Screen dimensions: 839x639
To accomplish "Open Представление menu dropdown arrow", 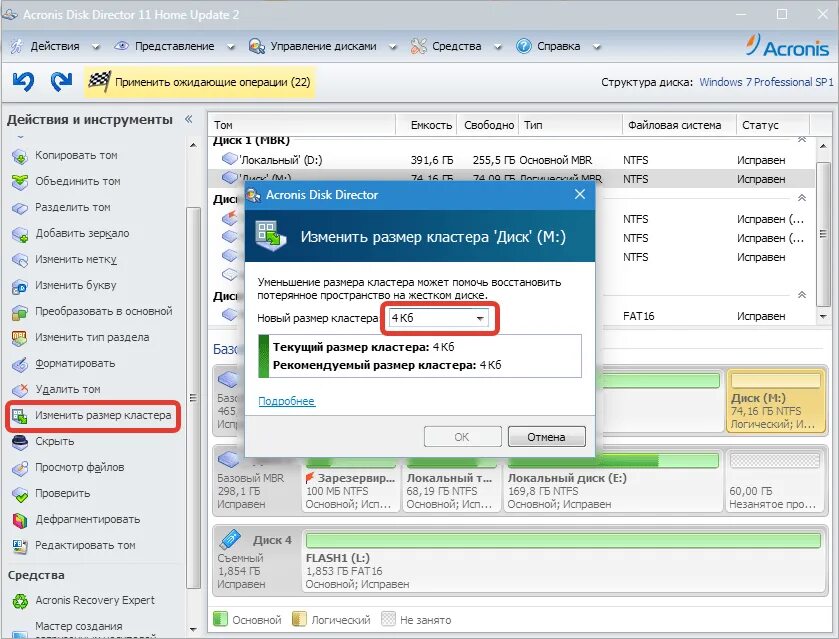I will (x=231, y=47).
